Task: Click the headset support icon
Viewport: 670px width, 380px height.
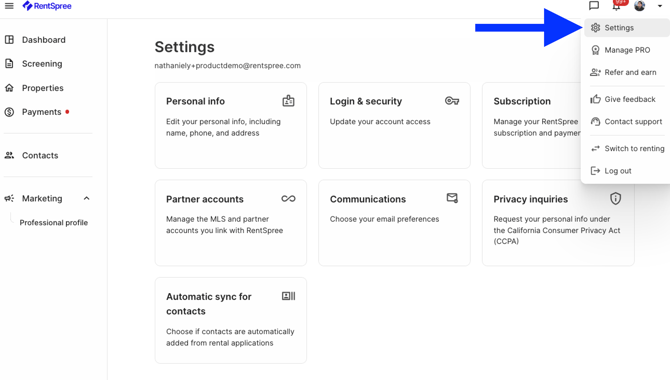Action: (x=595, y=121)
